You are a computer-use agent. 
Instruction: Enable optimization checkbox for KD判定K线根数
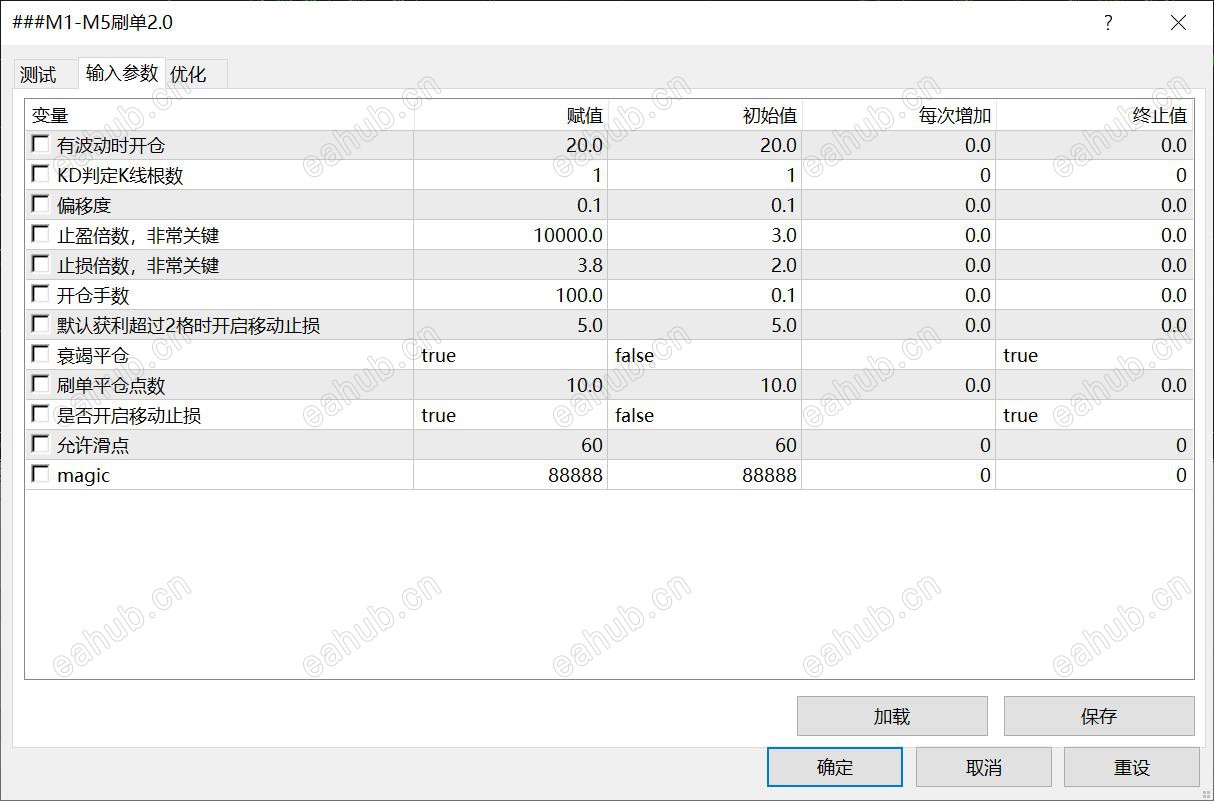click(40, 174)
